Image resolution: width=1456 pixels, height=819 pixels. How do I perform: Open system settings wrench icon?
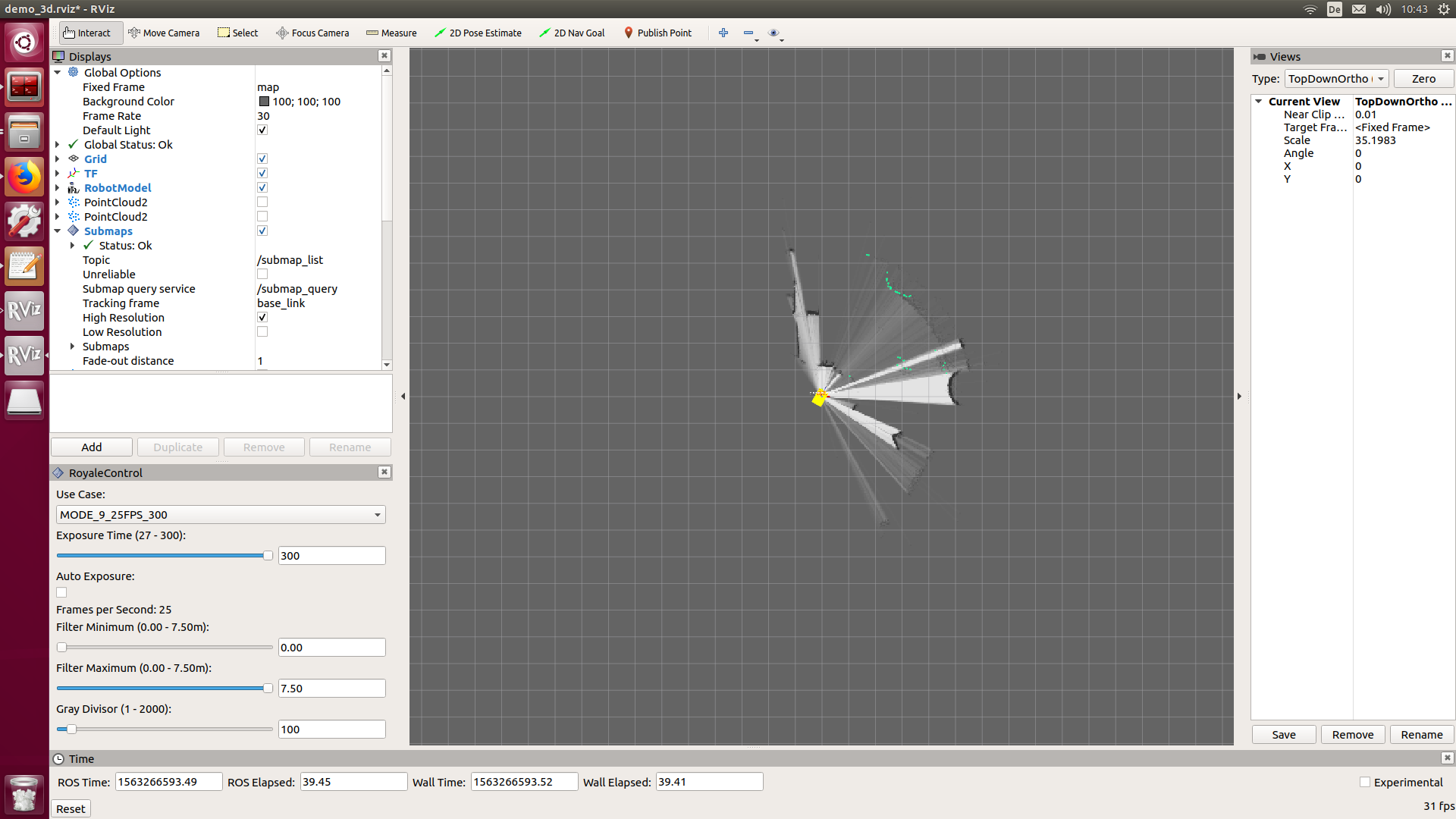(24, 221)
